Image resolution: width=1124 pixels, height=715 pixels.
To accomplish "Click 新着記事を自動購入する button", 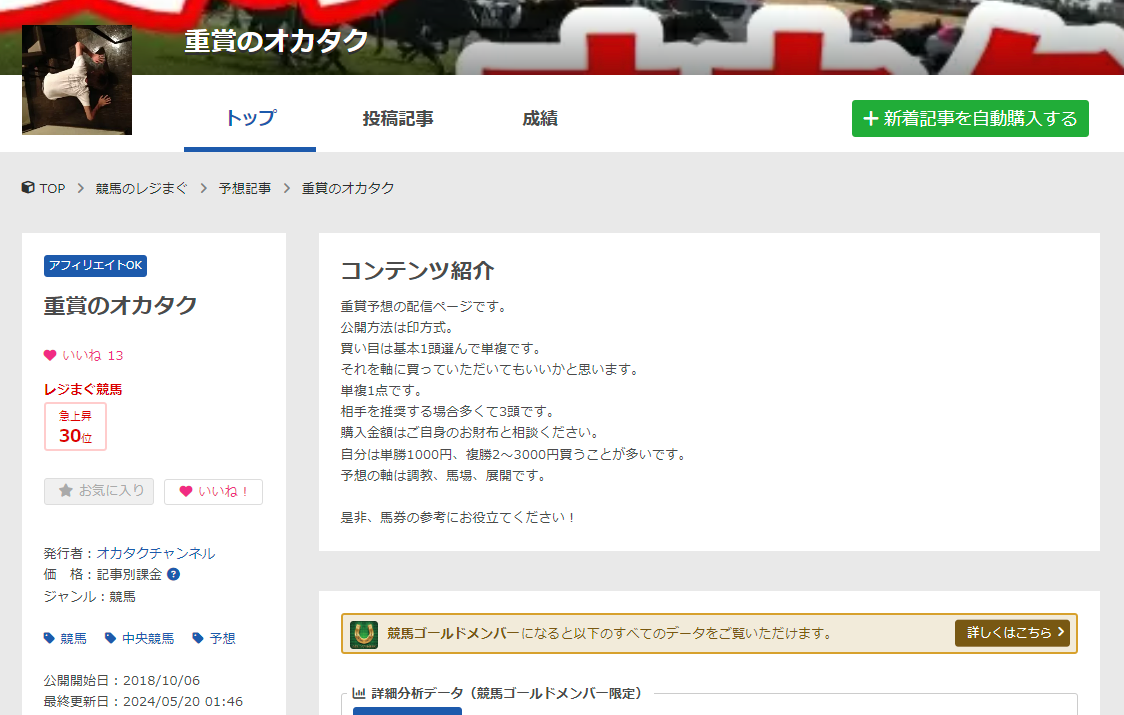I will point(970,118).
